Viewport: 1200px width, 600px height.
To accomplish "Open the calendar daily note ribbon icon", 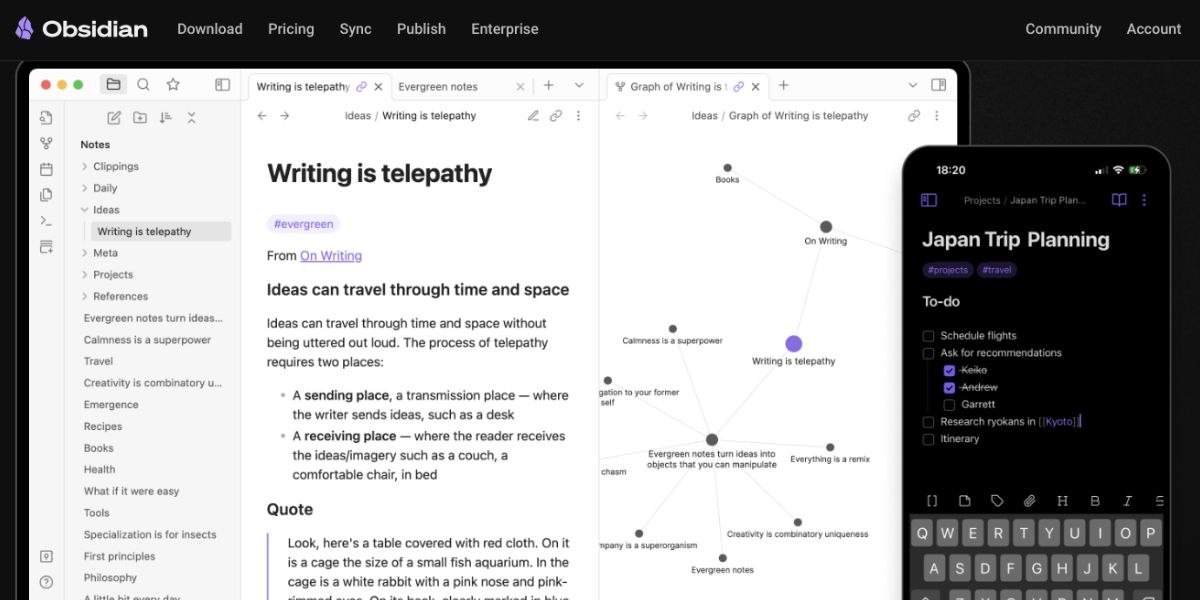I will (46, 169).
